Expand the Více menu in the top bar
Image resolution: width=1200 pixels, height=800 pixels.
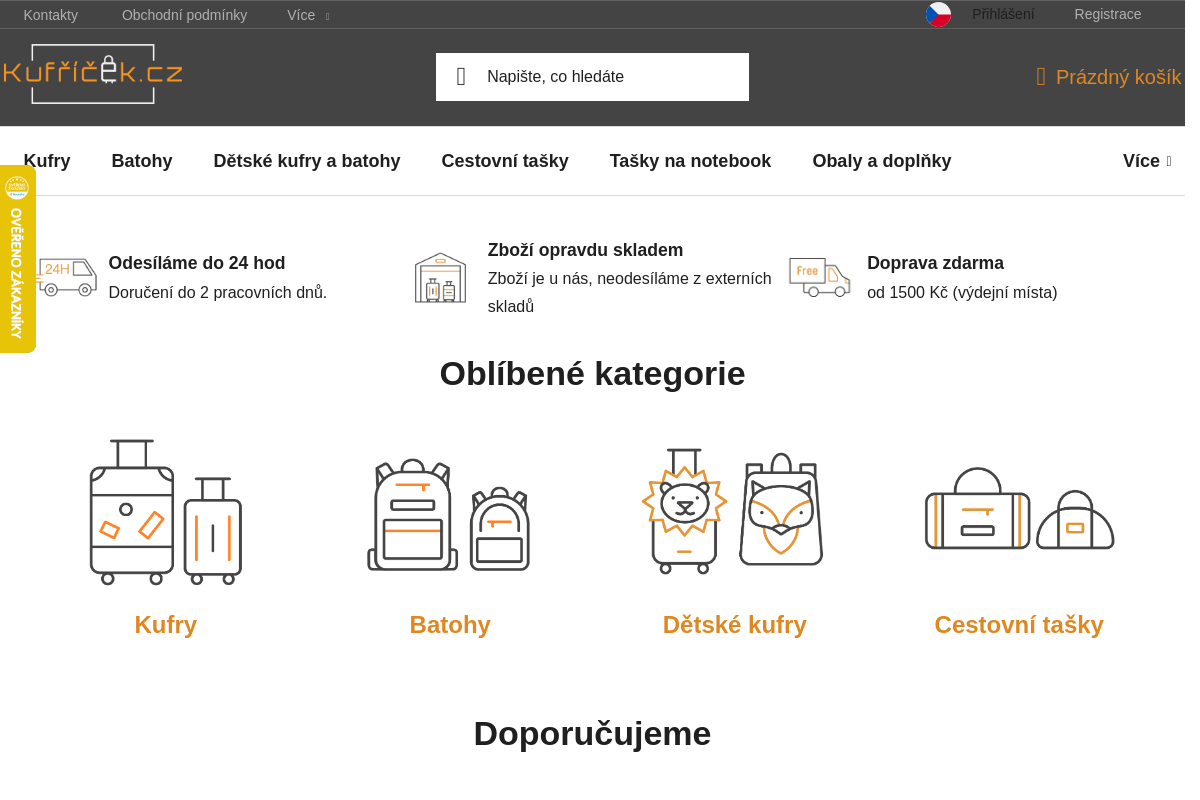303,14
